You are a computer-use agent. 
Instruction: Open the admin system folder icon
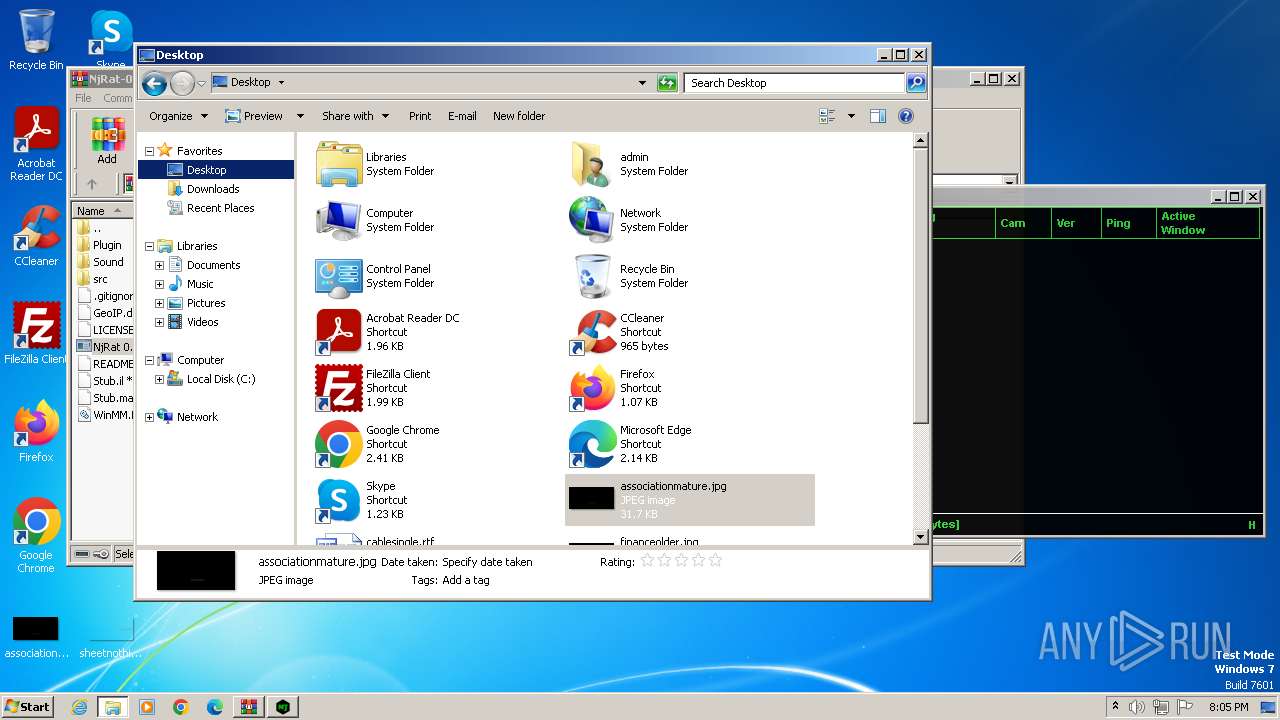(592, 164)
